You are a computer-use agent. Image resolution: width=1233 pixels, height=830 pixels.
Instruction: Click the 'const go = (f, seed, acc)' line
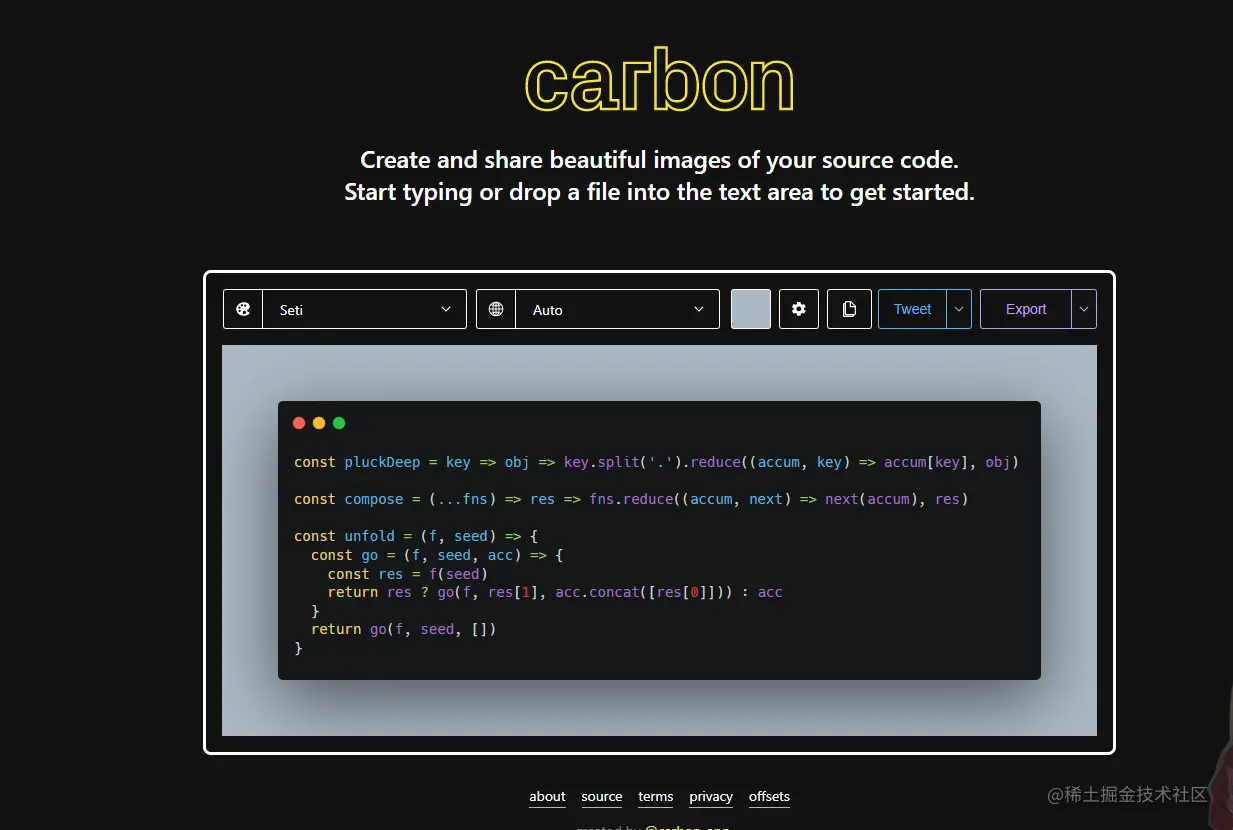[x=437, y=555]
